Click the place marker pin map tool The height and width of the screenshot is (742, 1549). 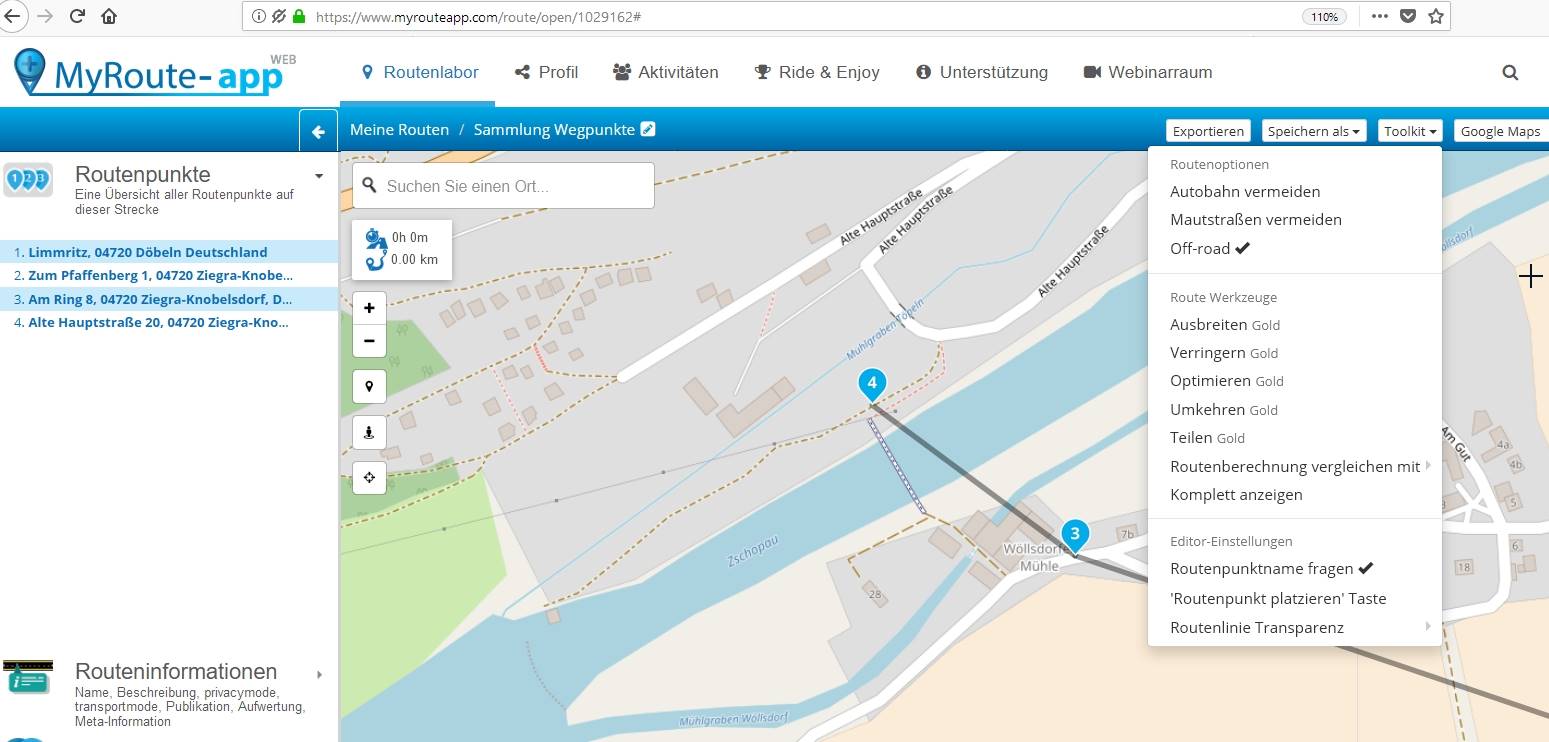[369, 386]
